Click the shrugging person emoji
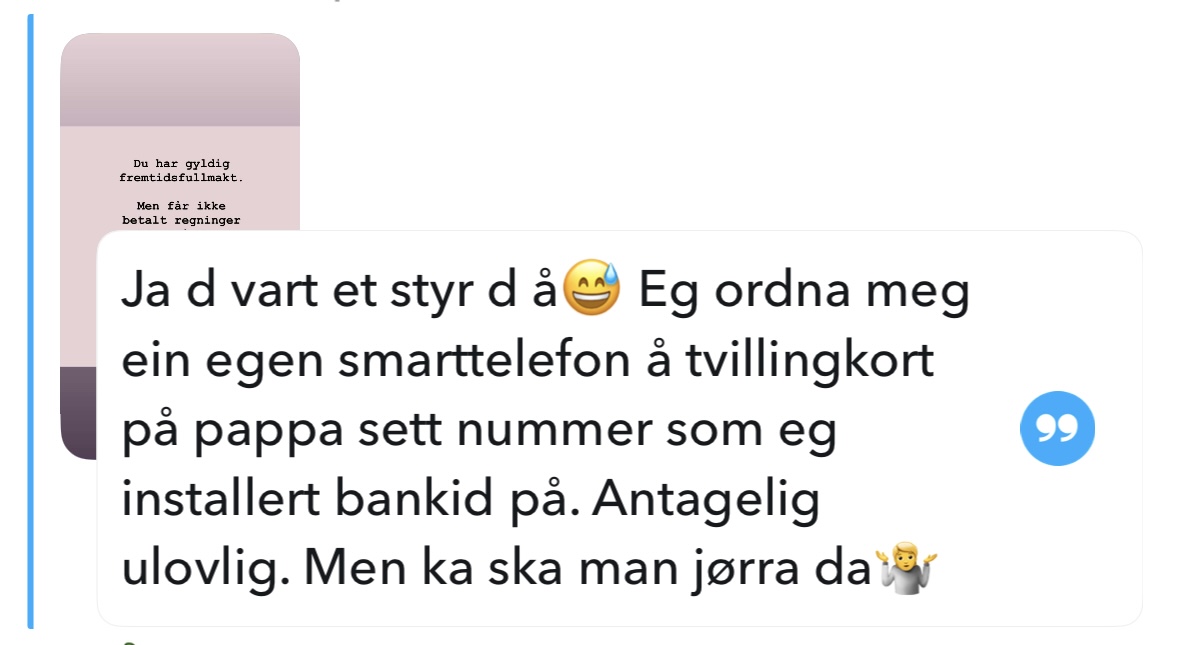The width and height of the screenshot is (1179, 645). point(907,567)
